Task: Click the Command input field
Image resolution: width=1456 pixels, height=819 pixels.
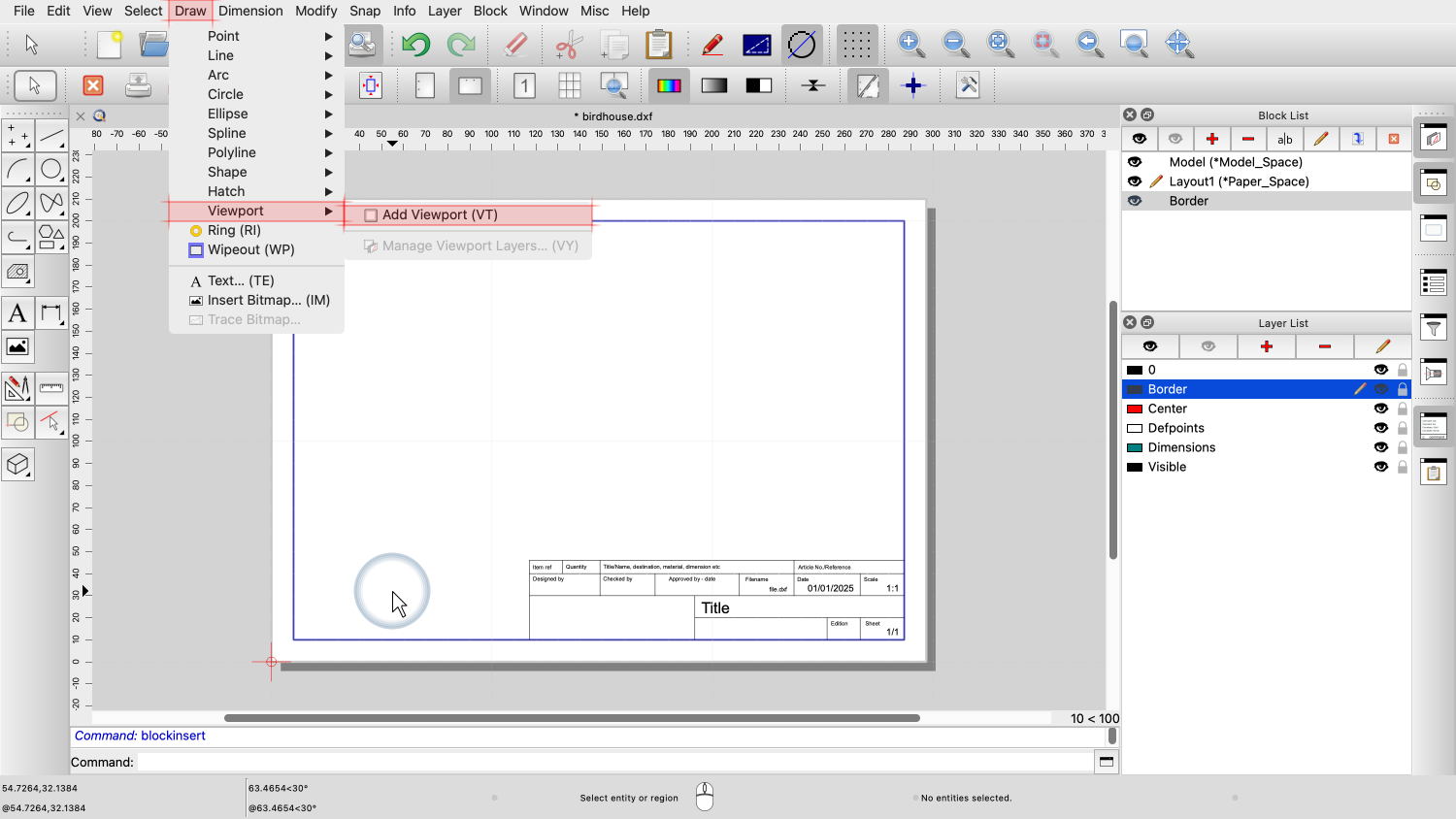Action: coord(613,762)
